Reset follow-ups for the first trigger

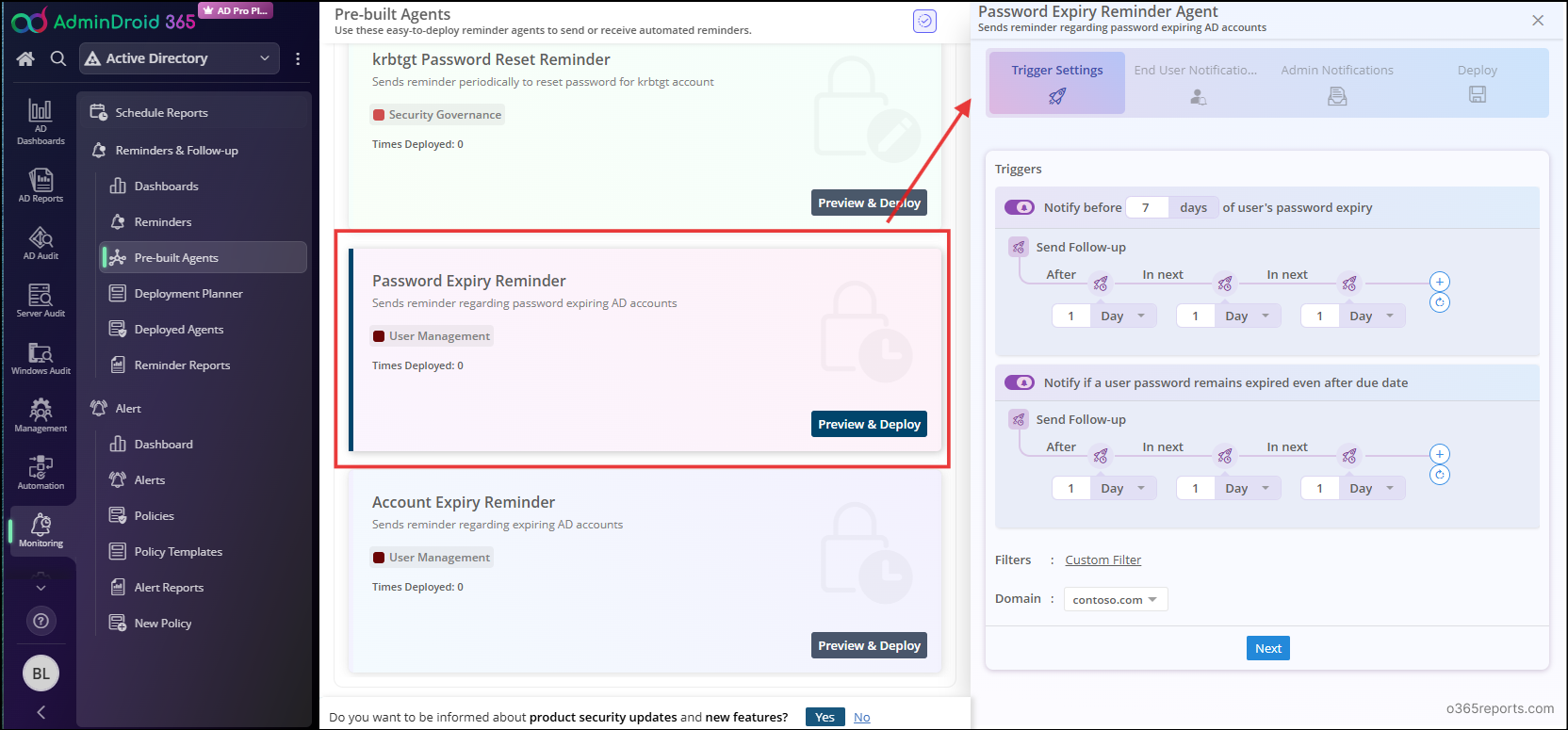1439,302
